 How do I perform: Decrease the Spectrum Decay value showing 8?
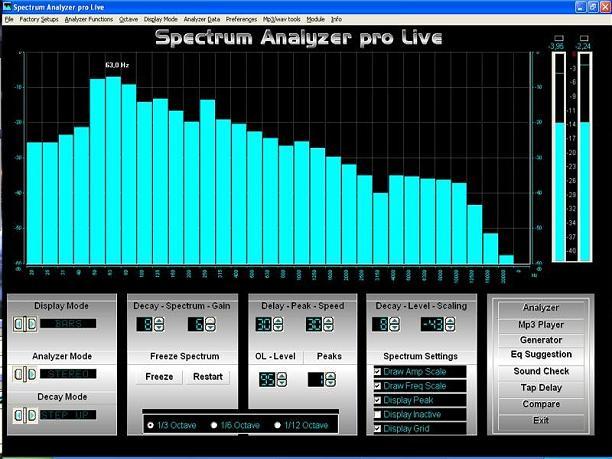point(159,328)
